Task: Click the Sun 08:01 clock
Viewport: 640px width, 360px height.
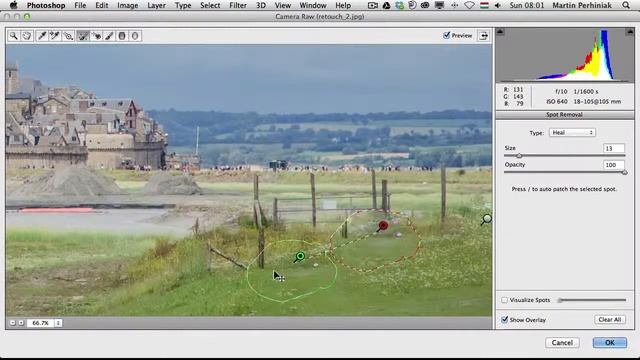Action: click(x=527, y=5)
